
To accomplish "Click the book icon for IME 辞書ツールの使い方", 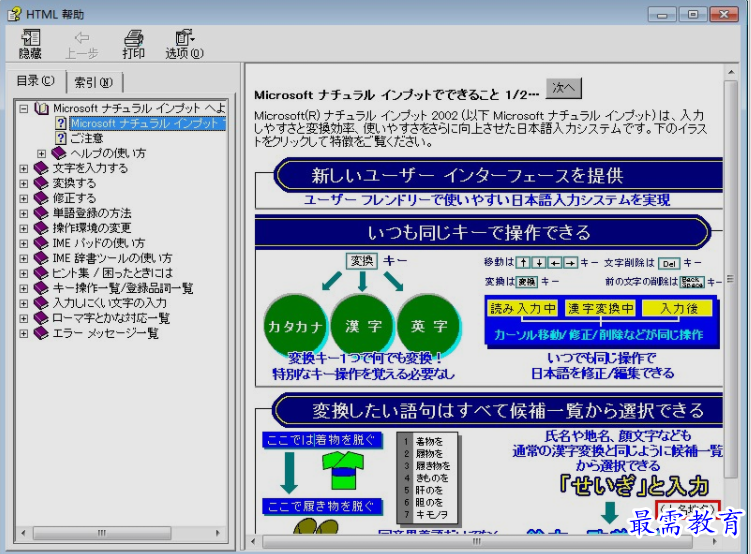I will (41, 258).
